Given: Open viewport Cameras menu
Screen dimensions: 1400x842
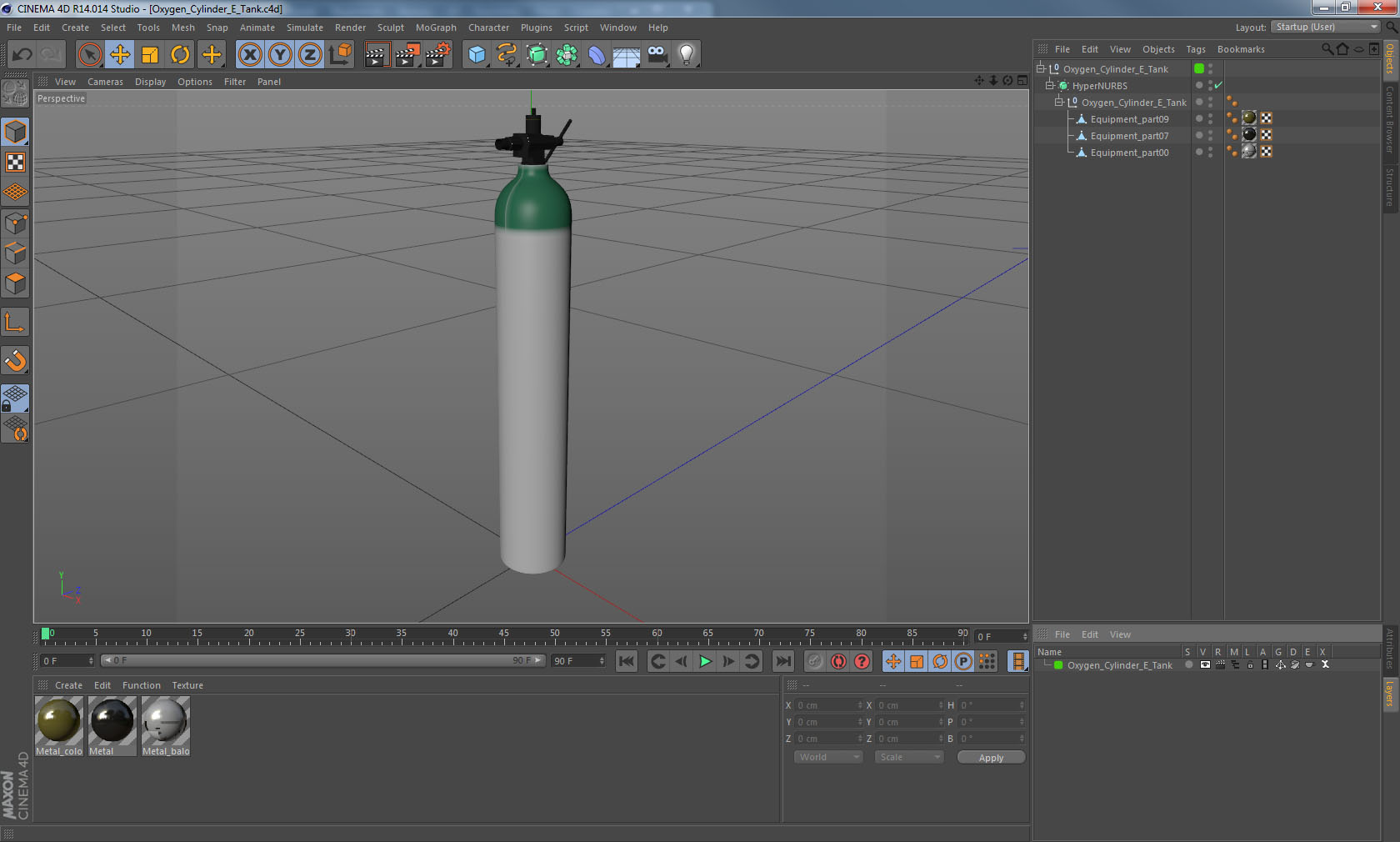Looking at the screenshot, I should pyautogui.click(x=105, y=82).
